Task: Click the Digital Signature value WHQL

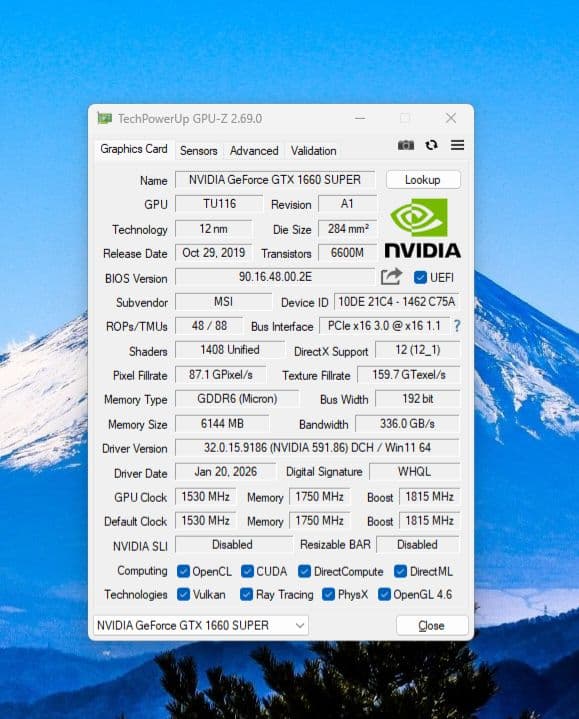Action: click(414, 472)
